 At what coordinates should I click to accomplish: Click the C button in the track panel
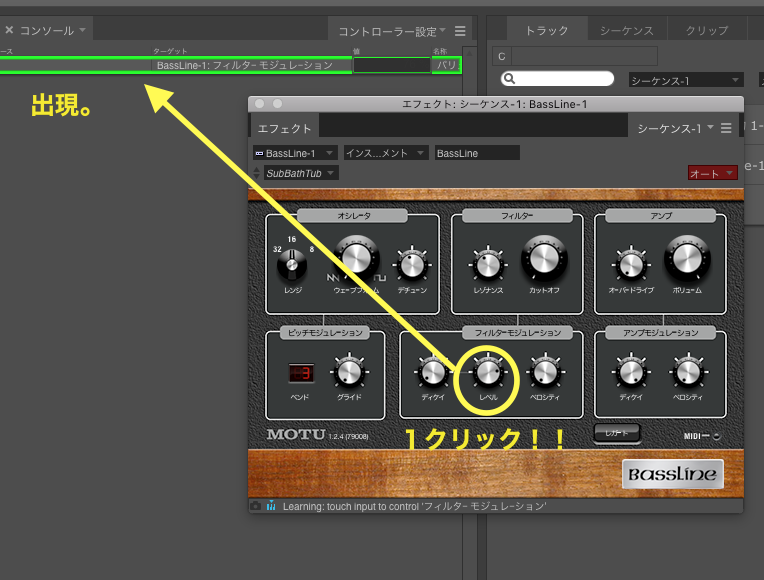(501, 57)
